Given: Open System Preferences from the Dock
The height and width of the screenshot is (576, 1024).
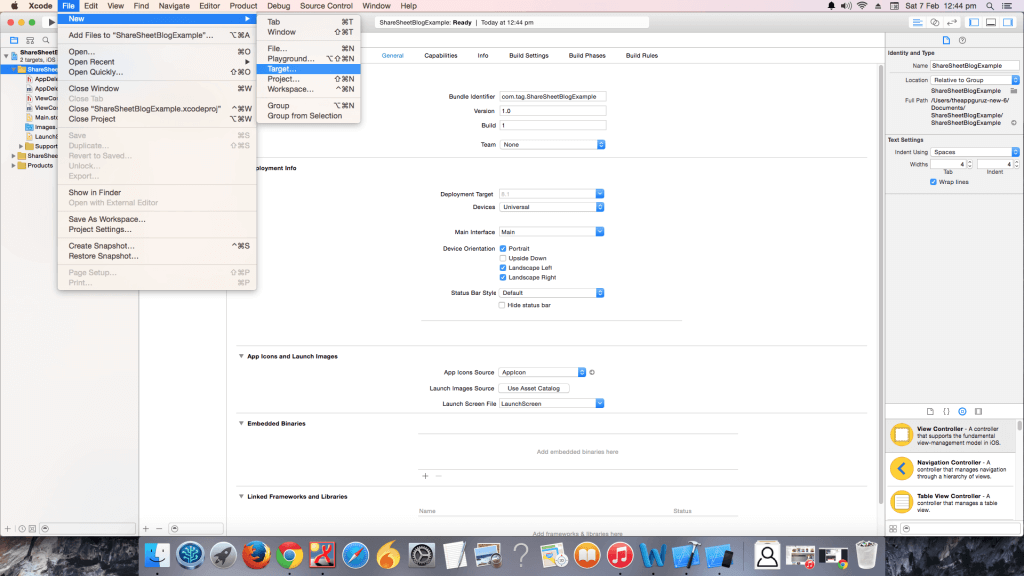Looking at the screenshot, I should pyautogui.click(x=422, y=556).
